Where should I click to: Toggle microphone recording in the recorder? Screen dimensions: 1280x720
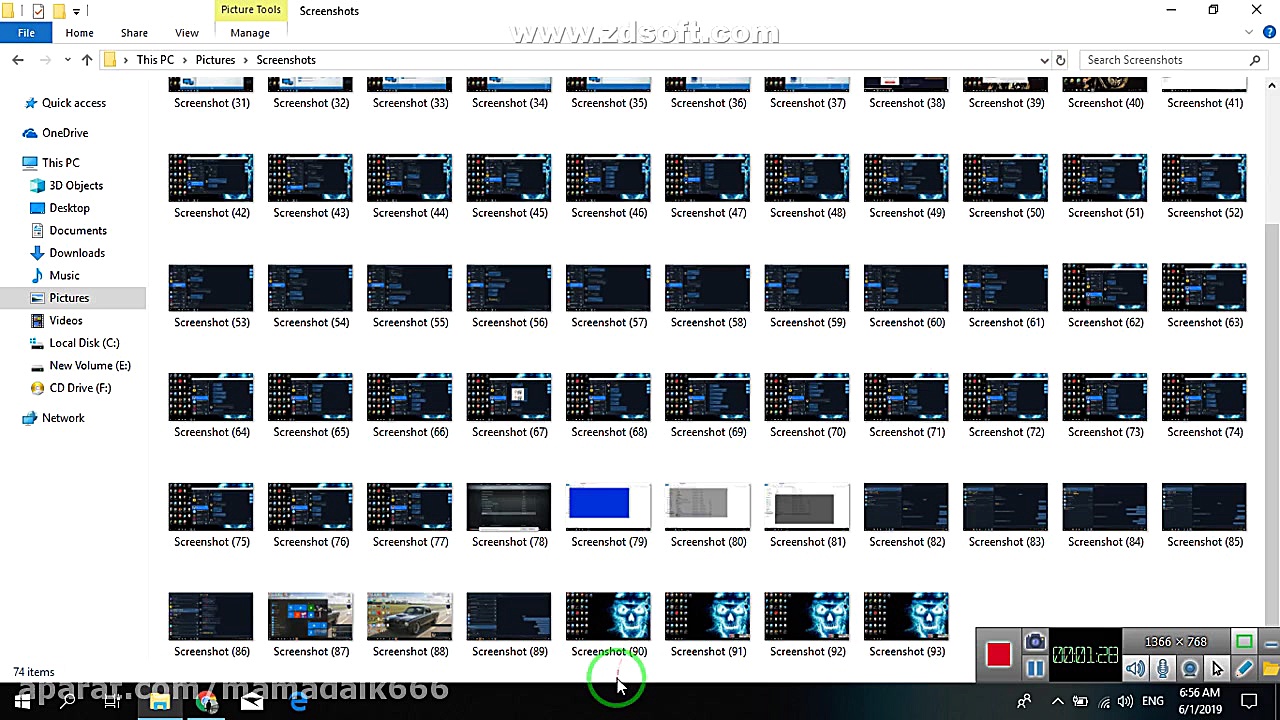pyautogui.click(x=1162, y=669)
